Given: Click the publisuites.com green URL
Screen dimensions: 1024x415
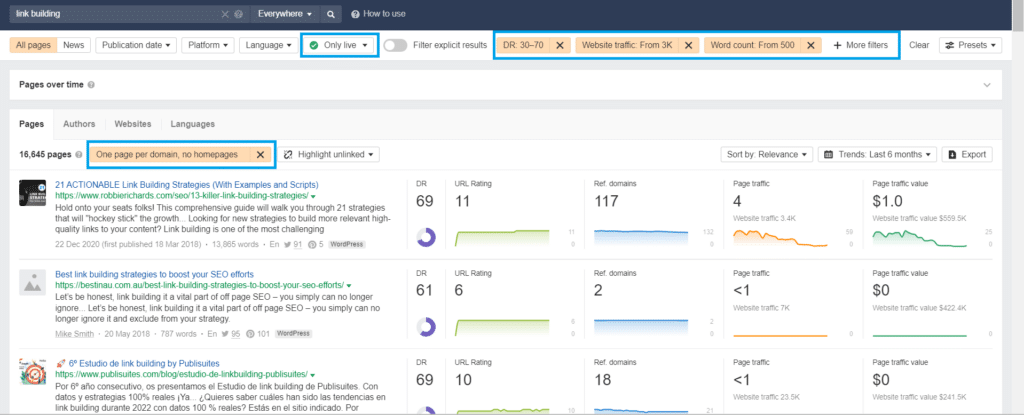Looking at the screenshot, I should (182, 374).
